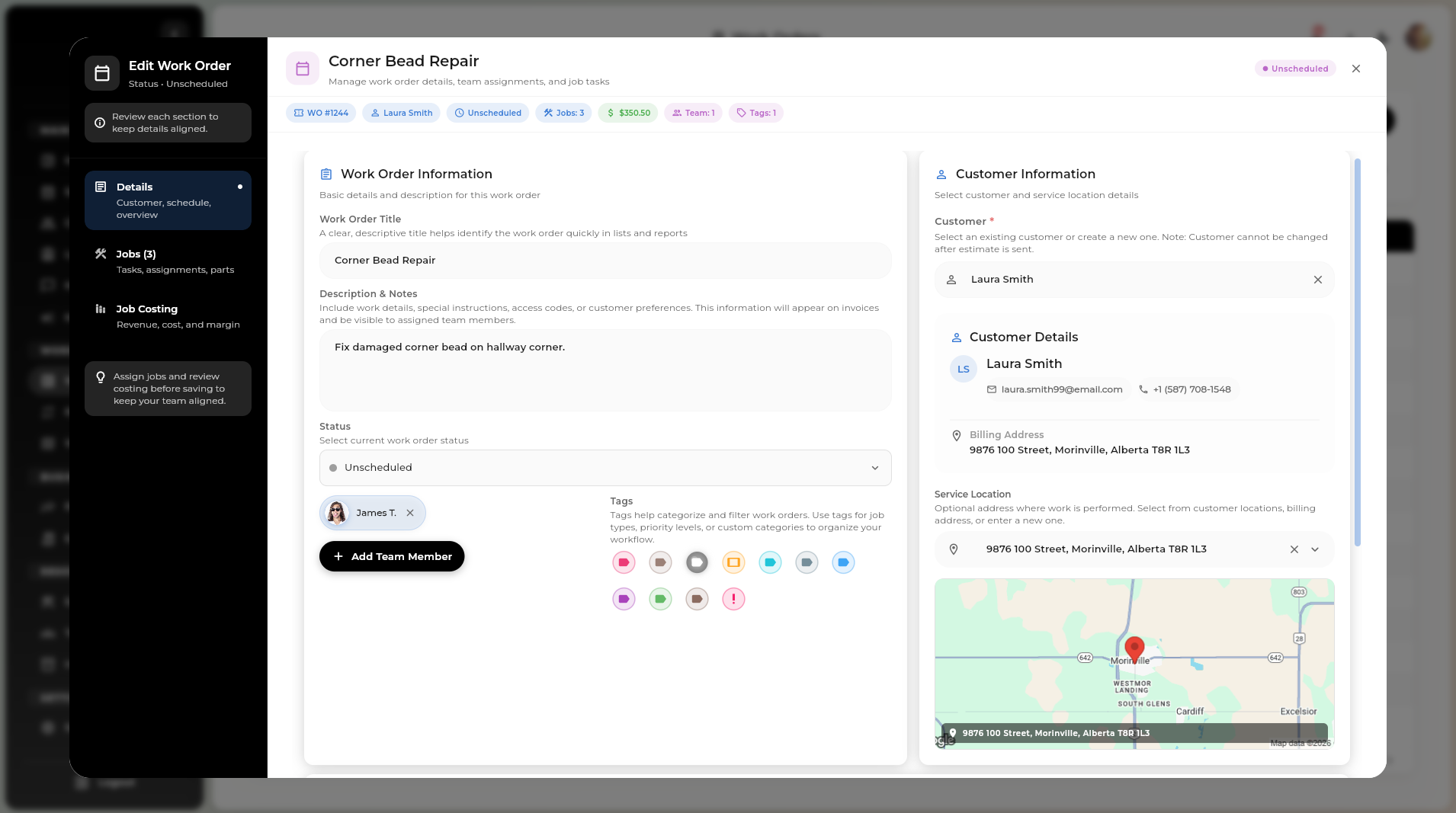
Task: Click the Edit Work Order calendar icon
Action: coord(102,72)
